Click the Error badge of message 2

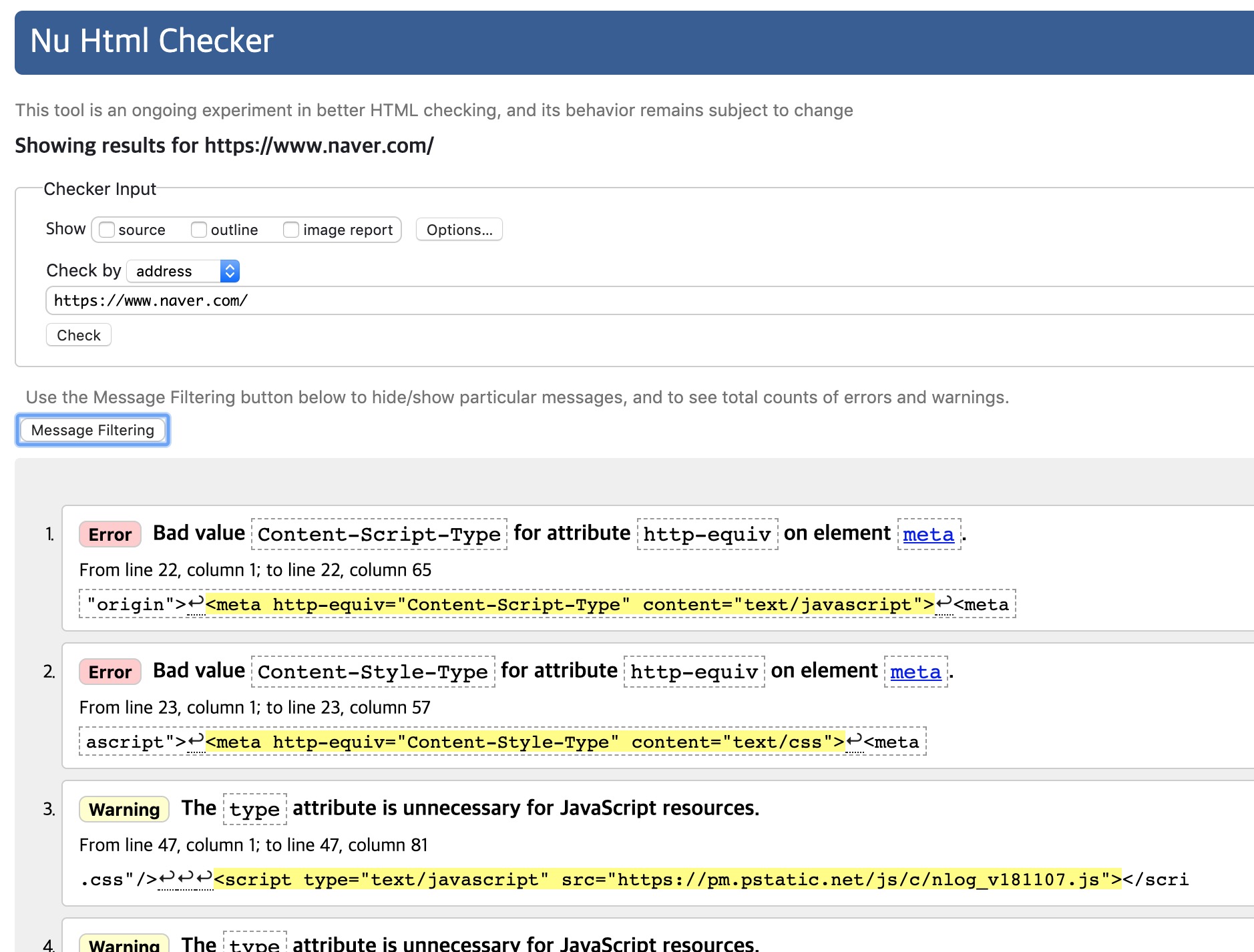tap(110, 672)
